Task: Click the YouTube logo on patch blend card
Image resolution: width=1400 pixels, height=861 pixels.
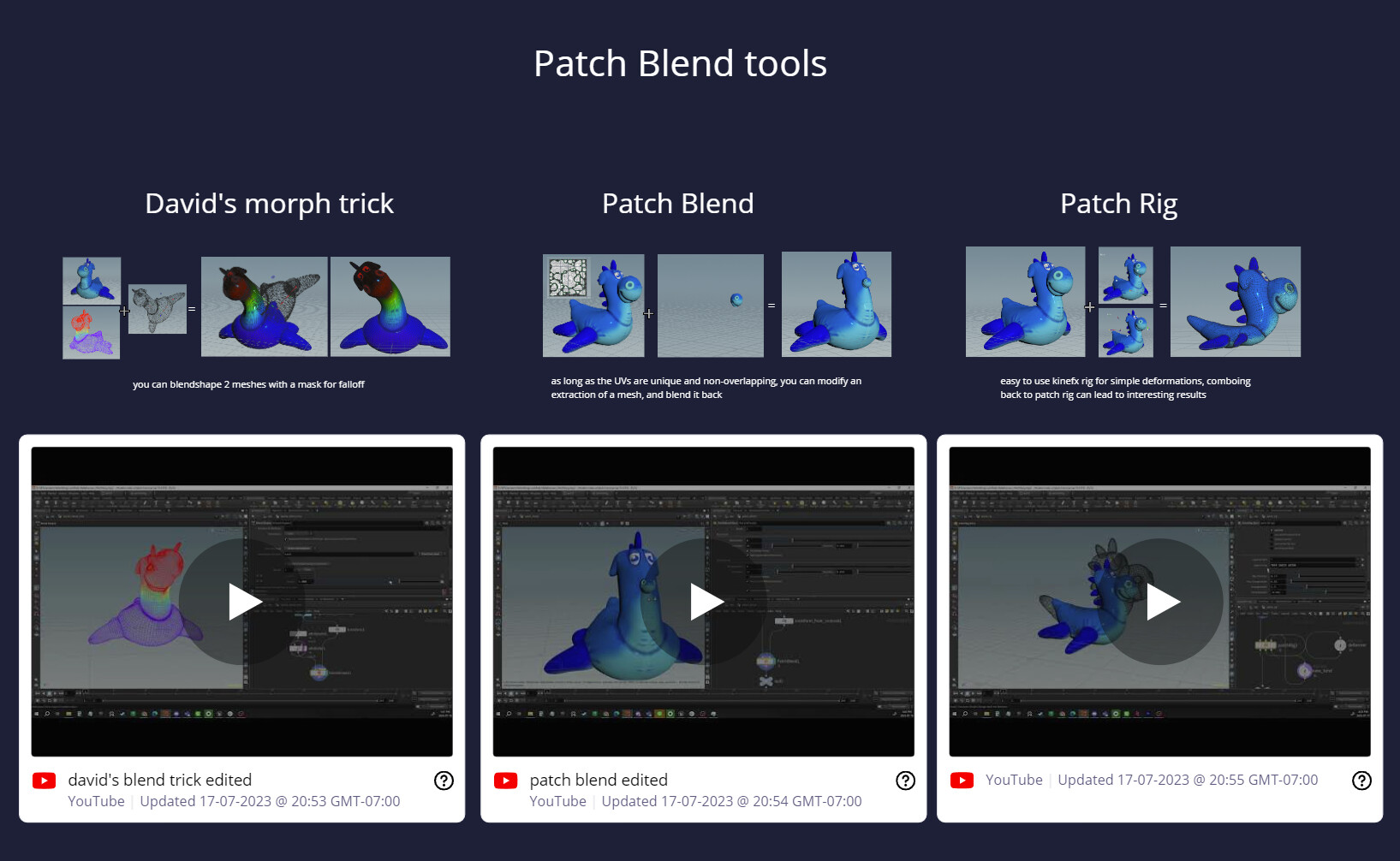Action: point(506,780)
